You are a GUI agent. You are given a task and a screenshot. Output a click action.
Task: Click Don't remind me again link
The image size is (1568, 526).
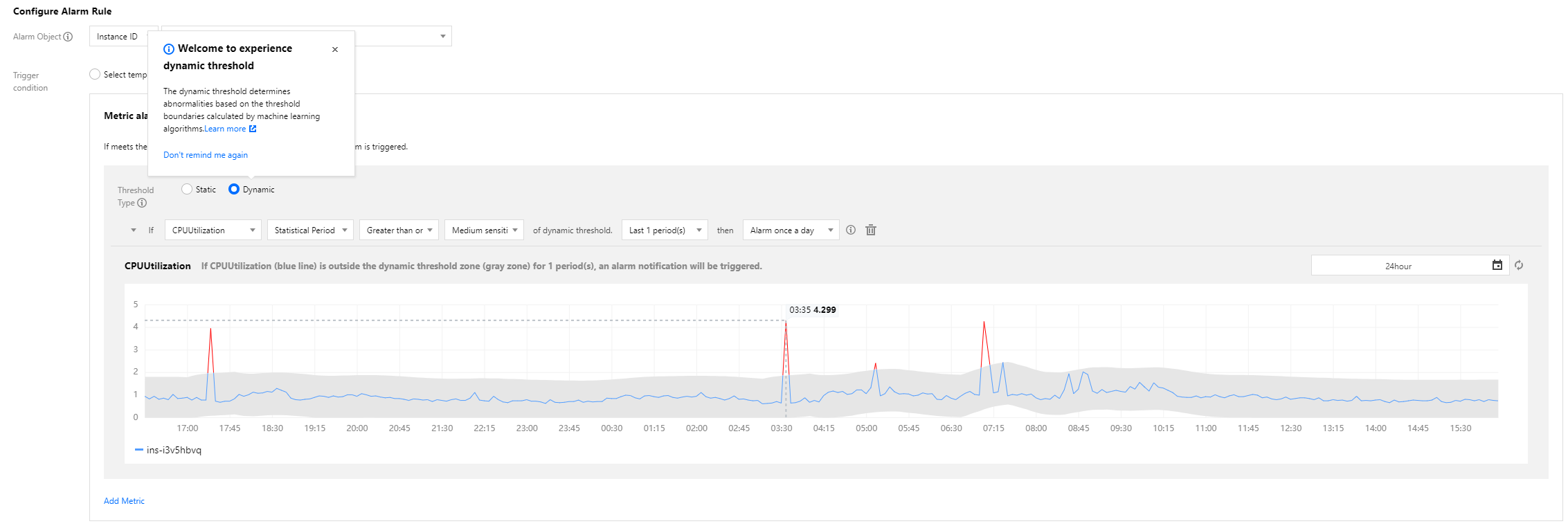tap(206, 155)
